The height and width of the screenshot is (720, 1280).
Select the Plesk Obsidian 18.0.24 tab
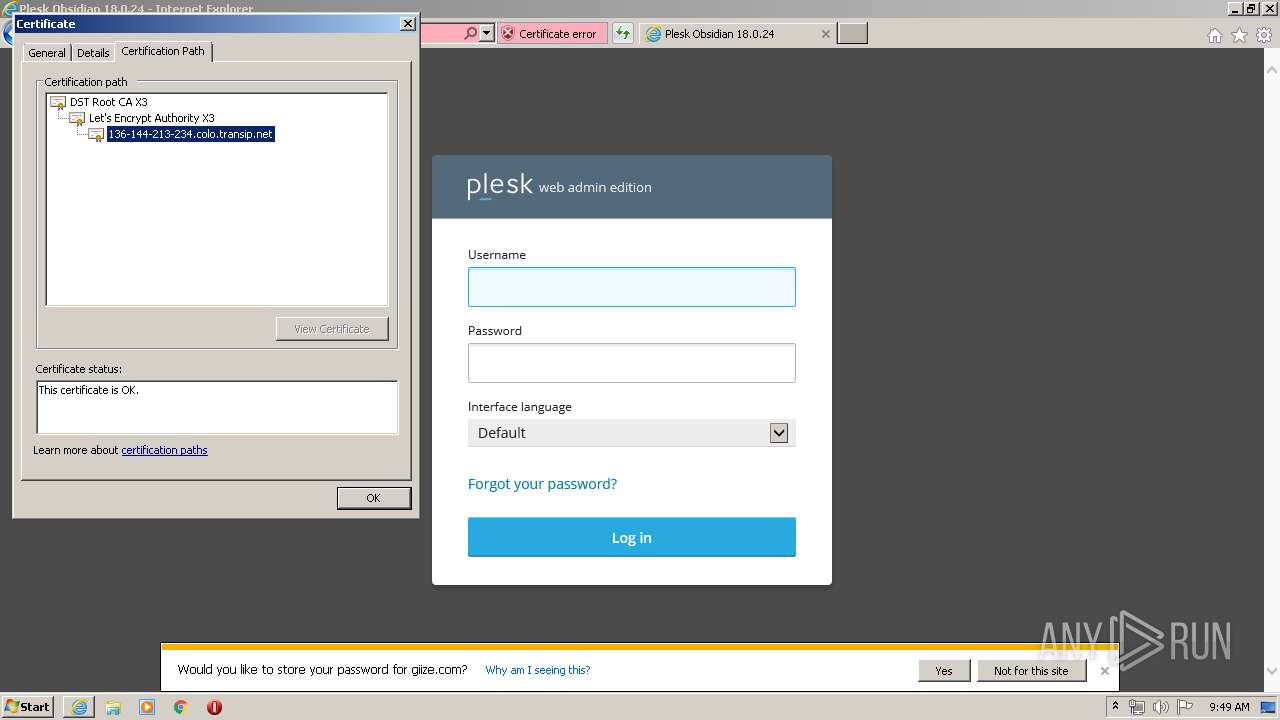pos(737,33)
